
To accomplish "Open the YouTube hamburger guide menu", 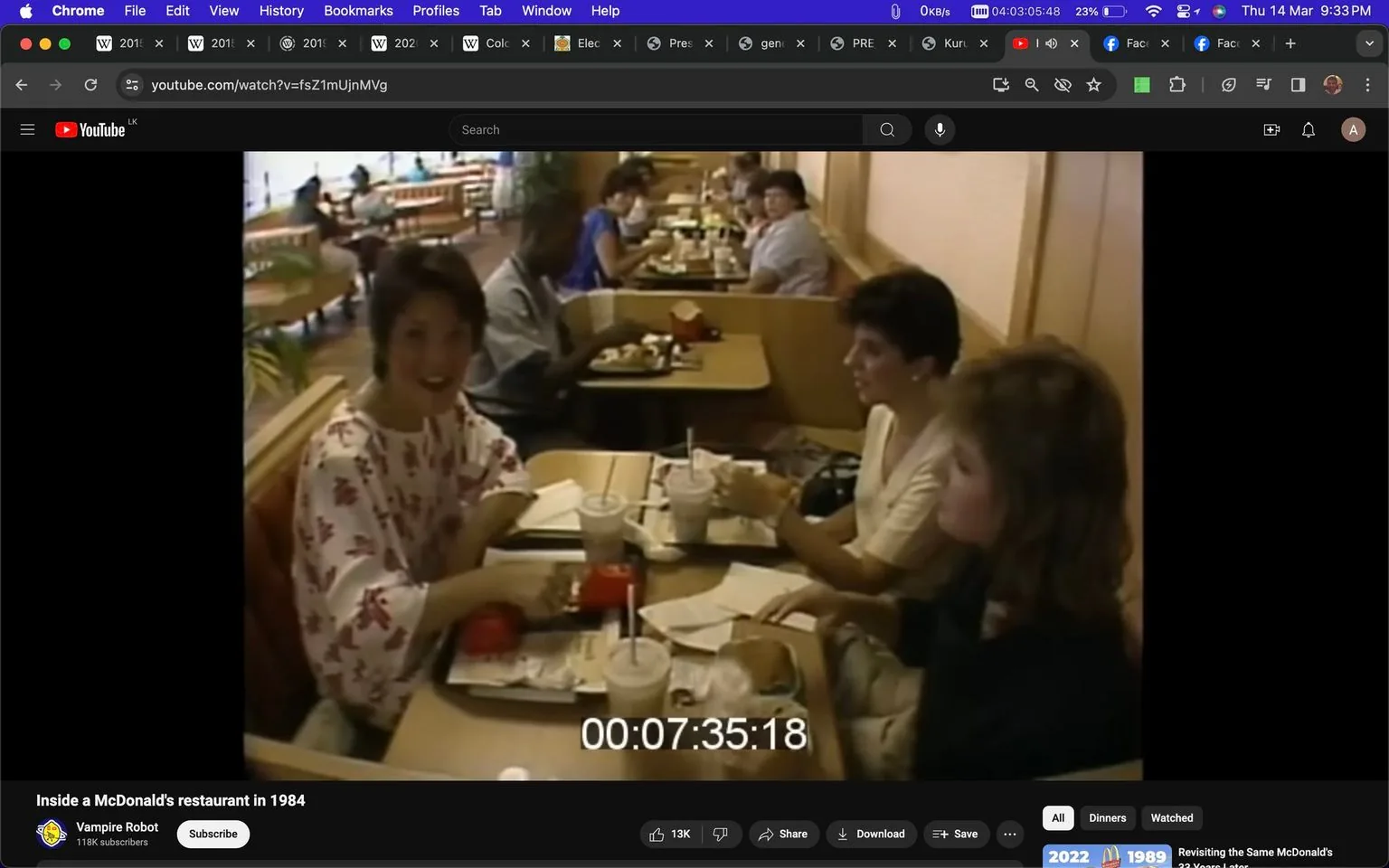I will tap(27, 129).
